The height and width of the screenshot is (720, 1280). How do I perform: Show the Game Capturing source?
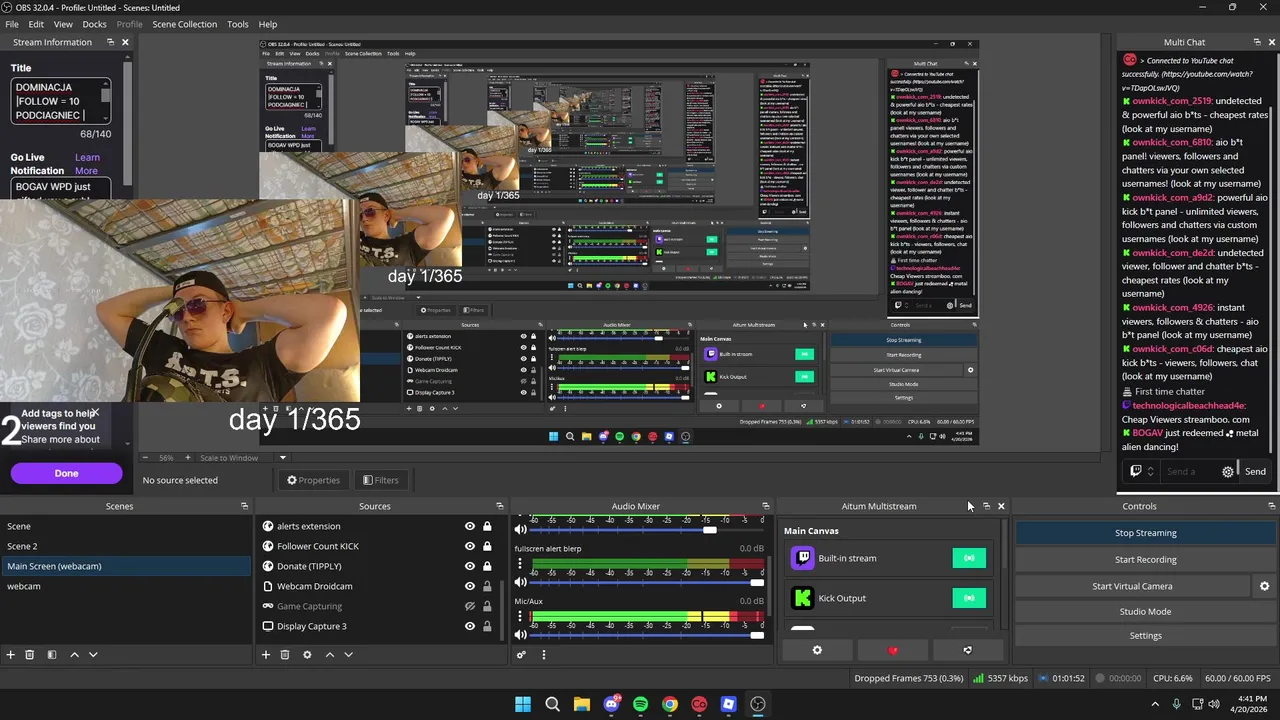[470, 606]
